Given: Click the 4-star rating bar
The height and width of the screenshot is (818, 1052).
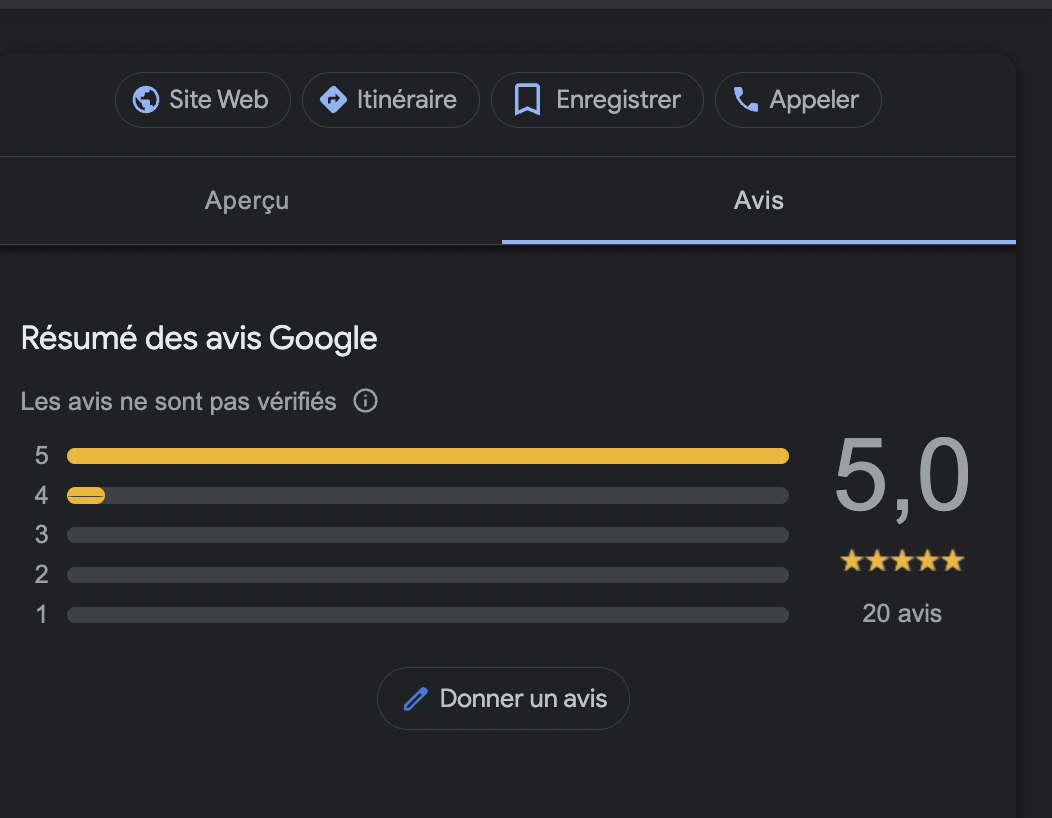Looking at the screenshot, I should pos(427,495).
